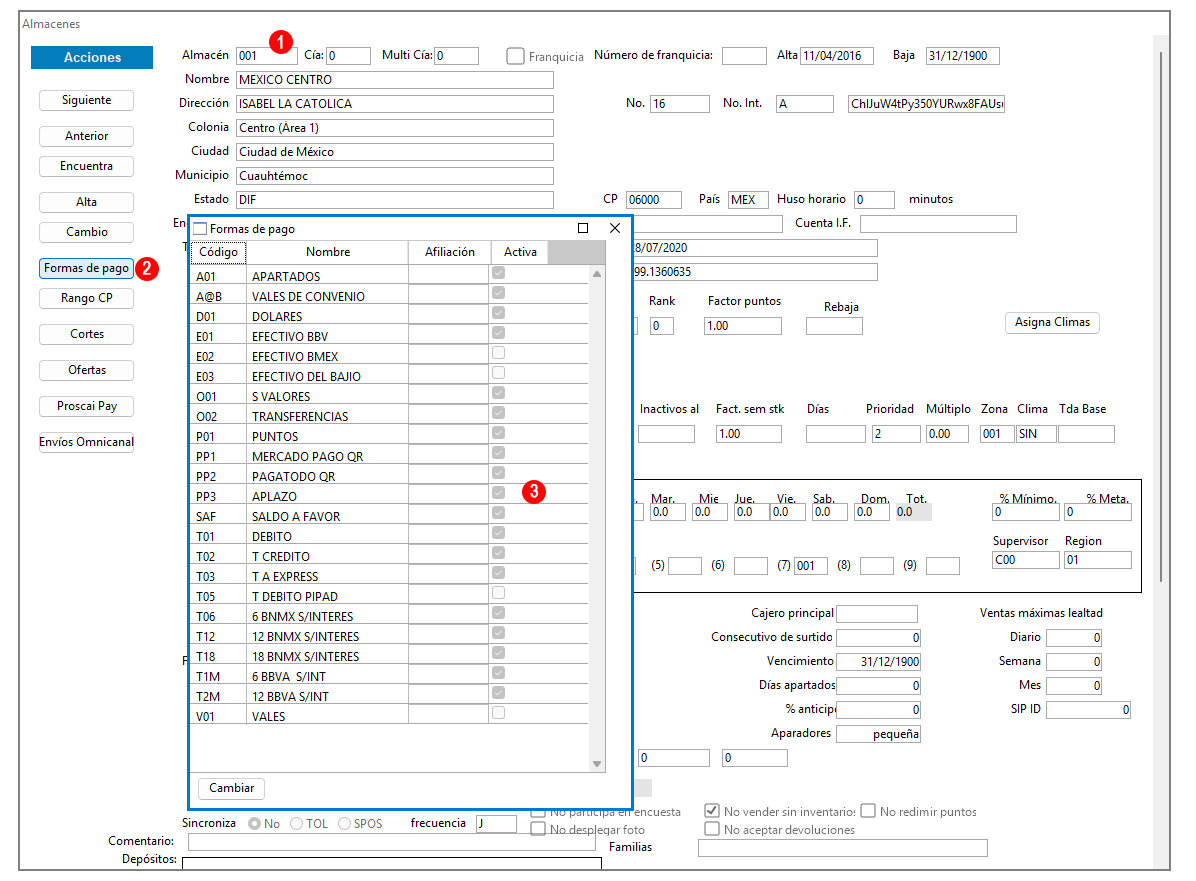Toggle Activa checkbox for EFECTIVO DEL BAJIO
Image resolution: width=1196 pixels, height=881 pixels.
[498, 373]
